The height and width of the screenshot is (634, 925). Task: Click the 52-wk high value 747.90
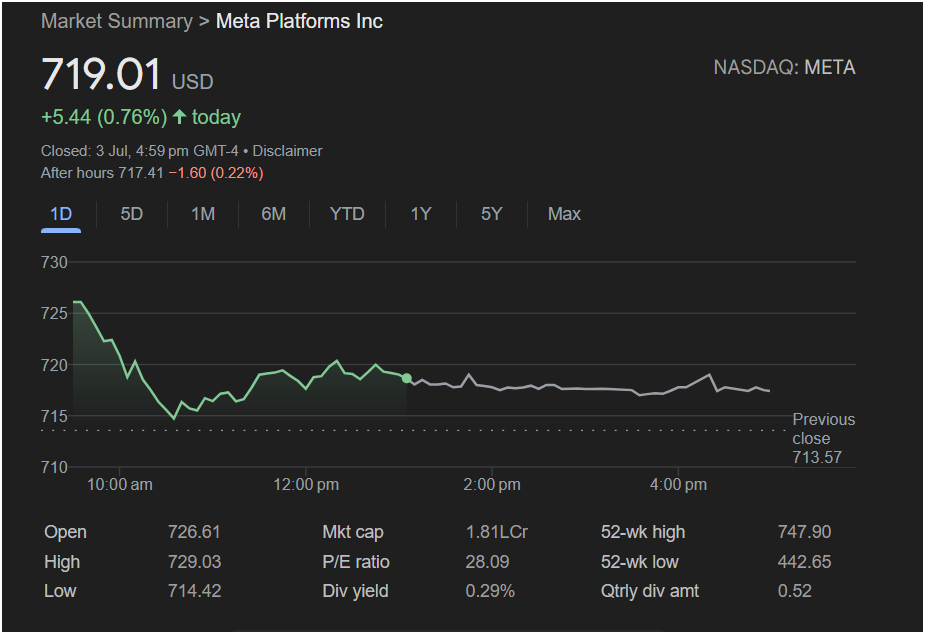tap(804, 532)
